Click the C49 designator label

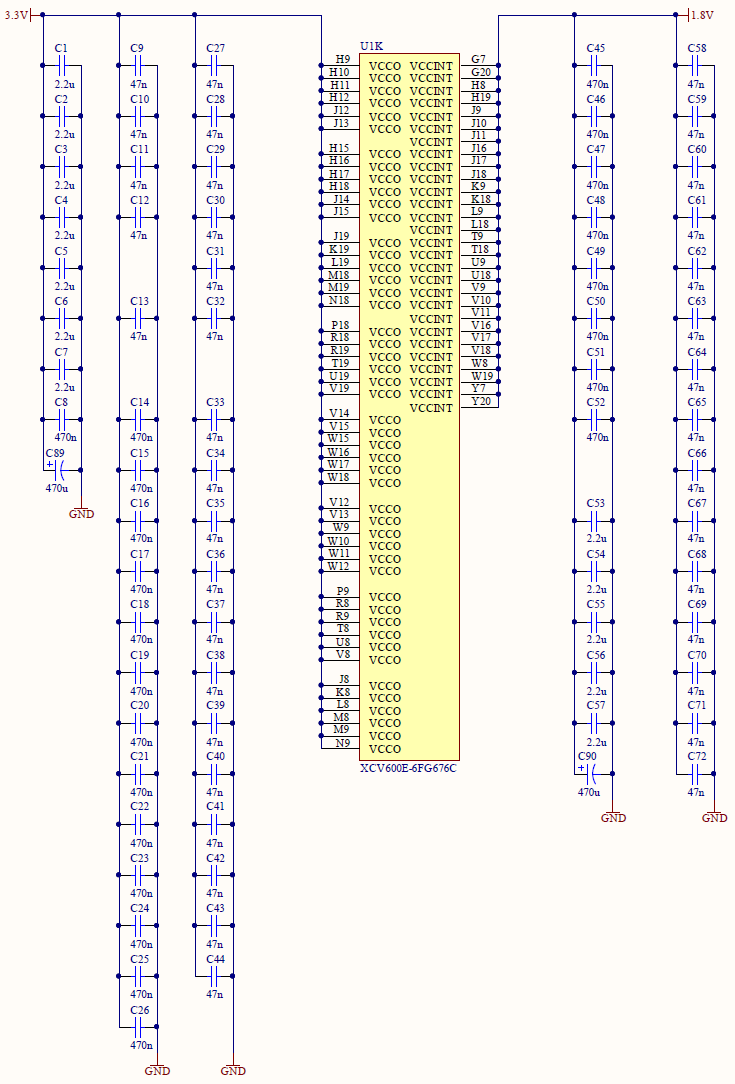point(596,251)
